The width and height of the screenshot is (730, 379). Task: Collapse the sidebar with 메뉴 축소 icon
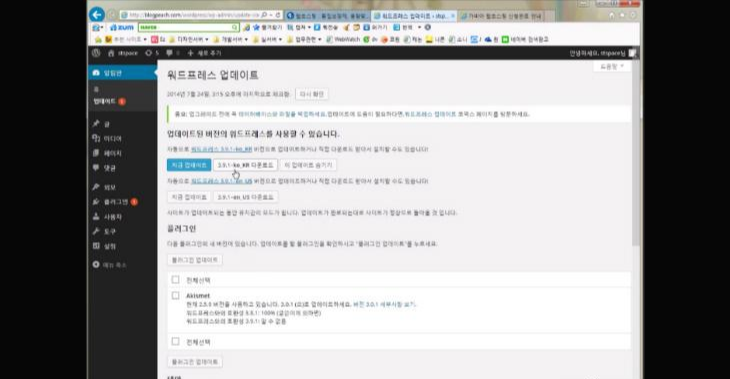(x=96, y=264)
